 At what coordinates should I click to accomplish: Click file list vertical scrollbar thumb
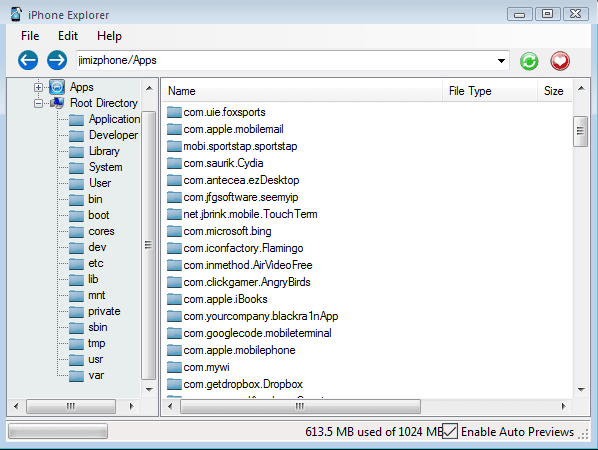(x=581, y=131)
